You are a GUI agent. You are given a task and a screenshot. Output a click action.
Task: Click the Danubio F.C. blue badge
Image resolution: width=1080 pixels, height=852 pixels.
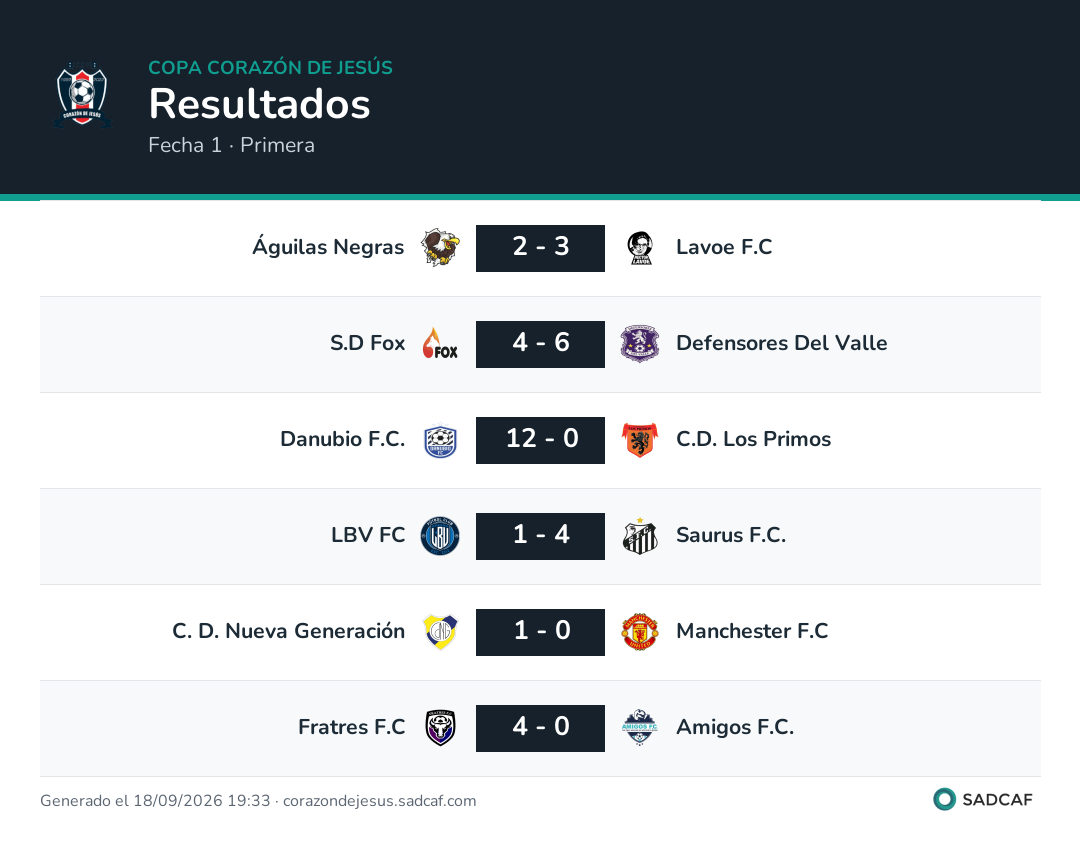440,440
